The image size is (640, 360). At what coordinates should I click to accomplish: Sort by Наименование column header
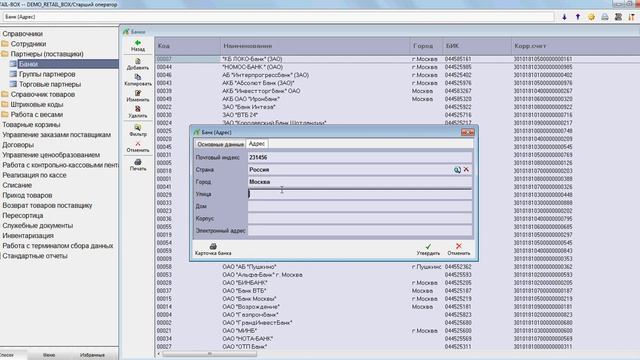click(x=315, y=46)
